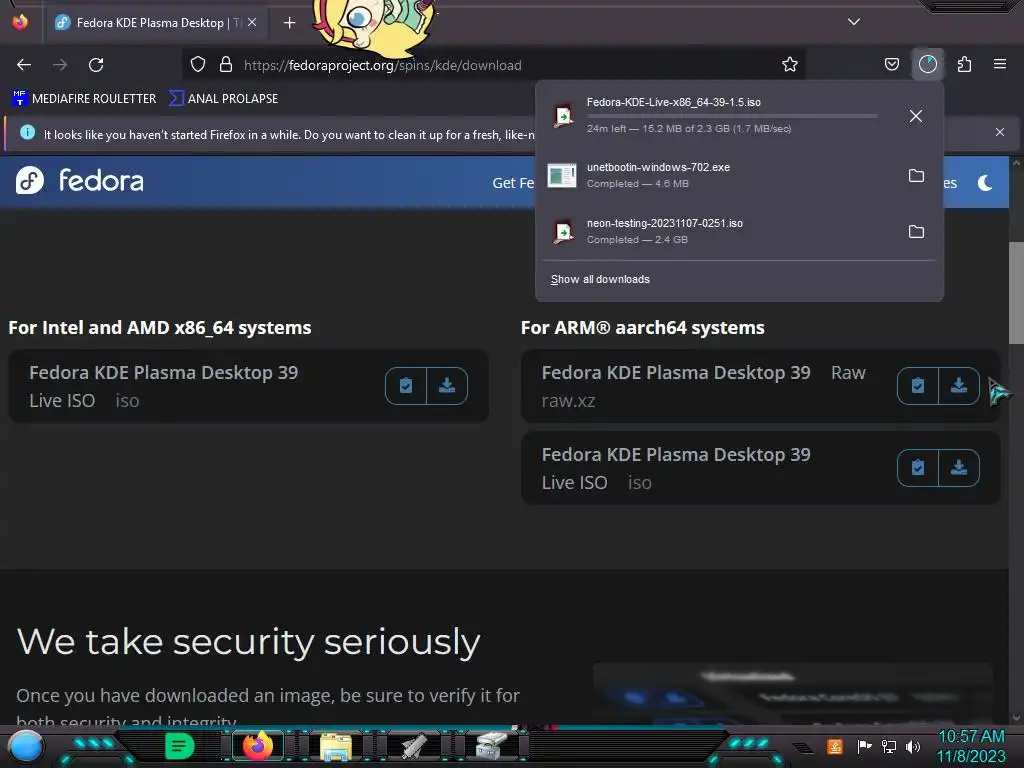Open the Action Center flag tray icon
Screen dimensions: 1024x768
coord(864,746)
